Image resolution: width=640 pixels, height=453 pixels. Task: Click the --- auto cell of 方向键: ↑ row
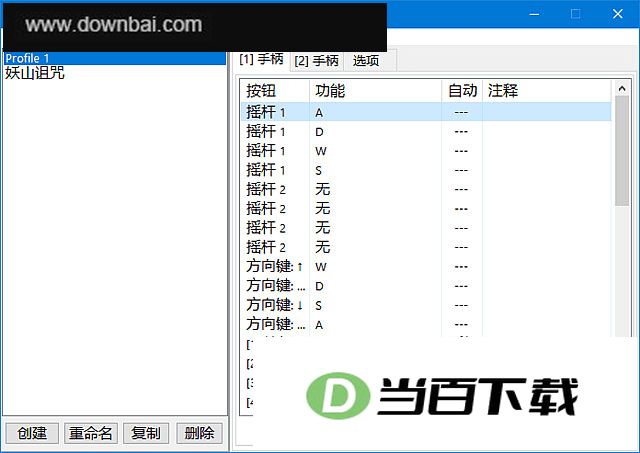point(461,266)
